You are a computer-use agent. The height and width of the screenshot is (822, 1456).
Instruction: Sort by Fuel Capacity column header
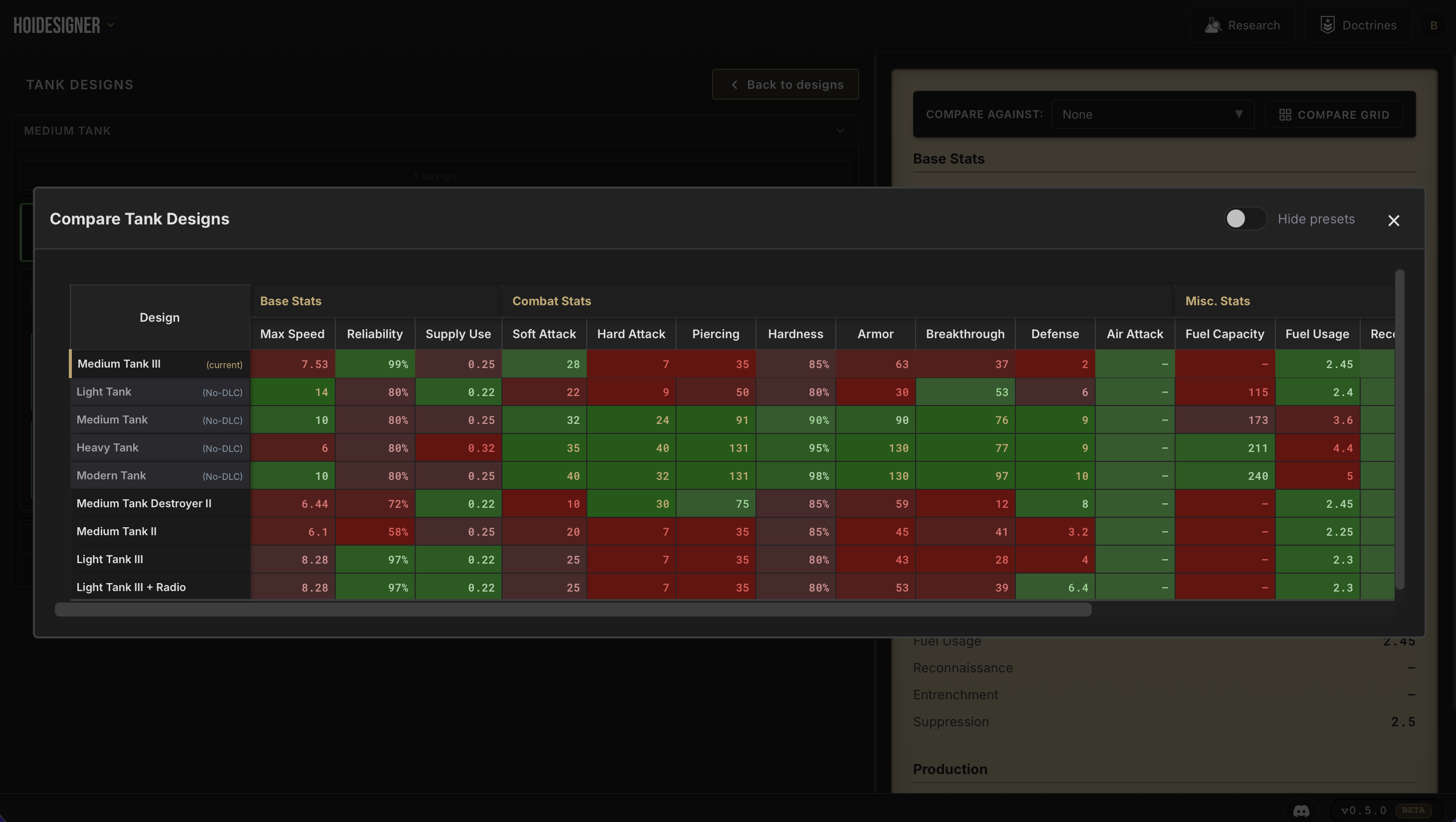[x=1224, y=334]
